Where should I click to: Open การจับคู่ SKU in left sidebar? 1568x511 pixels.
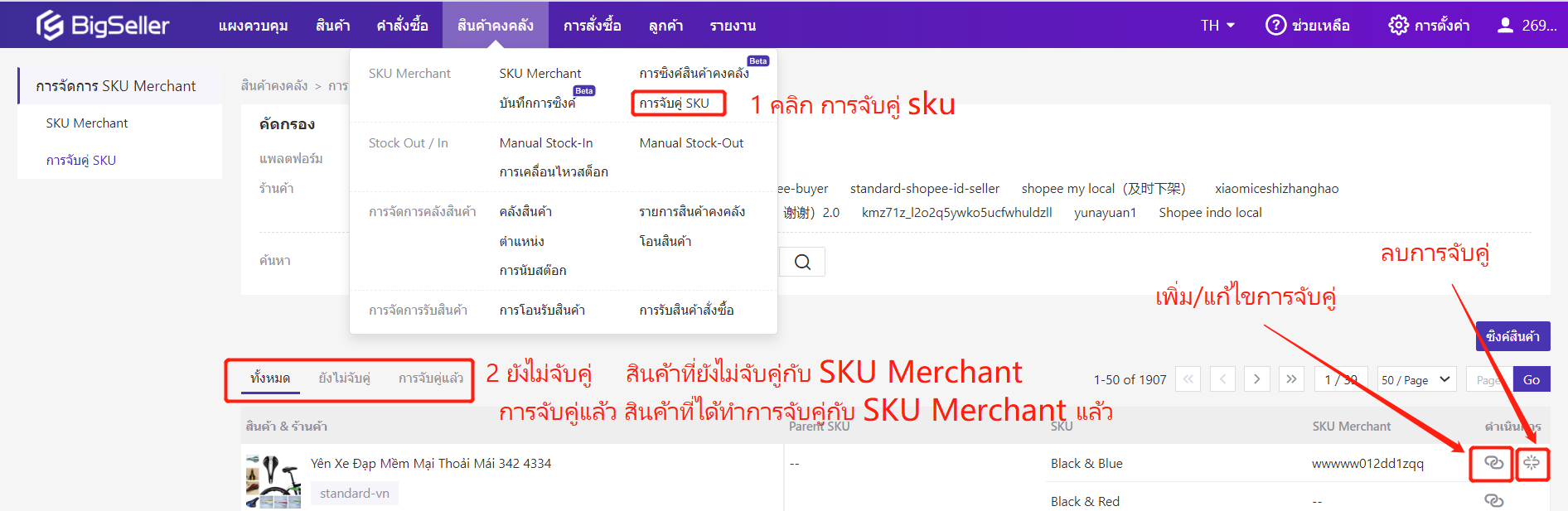click(x=80, y=160)
